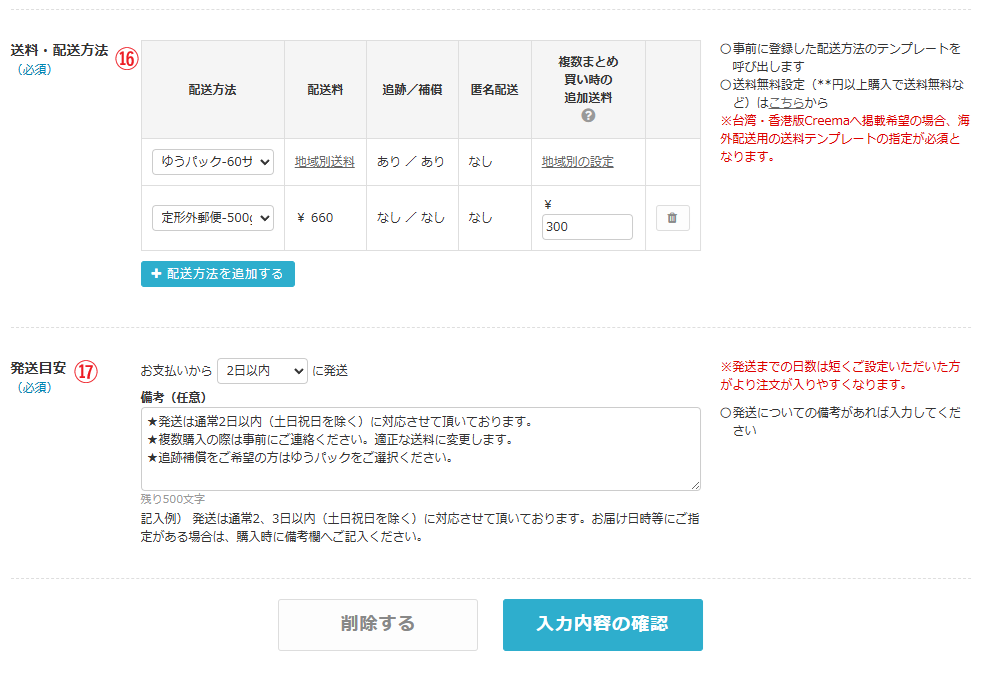Screen dimensions: 983x675
Task: Click the additional shipping fee field showing 300
Action: point(587,227)
